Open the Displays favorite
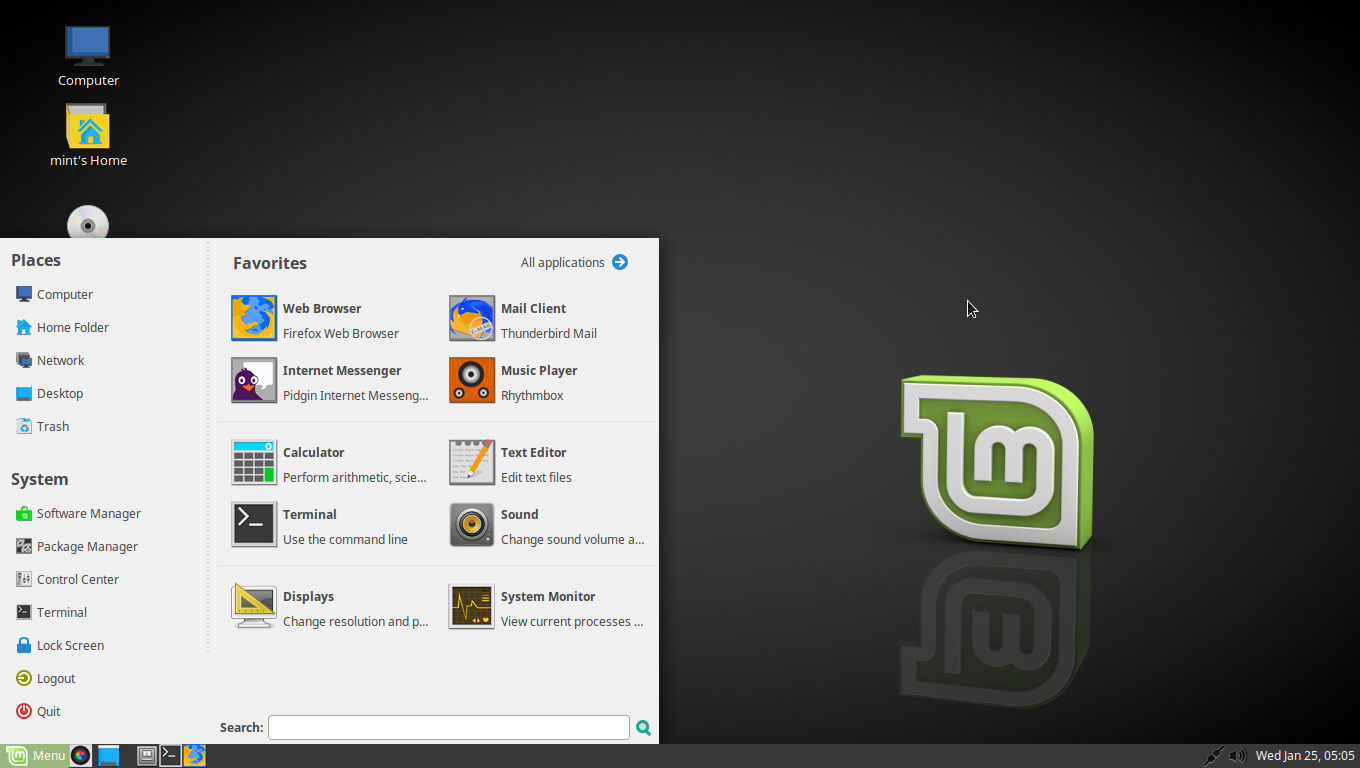The height and width of the screenshot is (768, 1360). tap(329, 607)
